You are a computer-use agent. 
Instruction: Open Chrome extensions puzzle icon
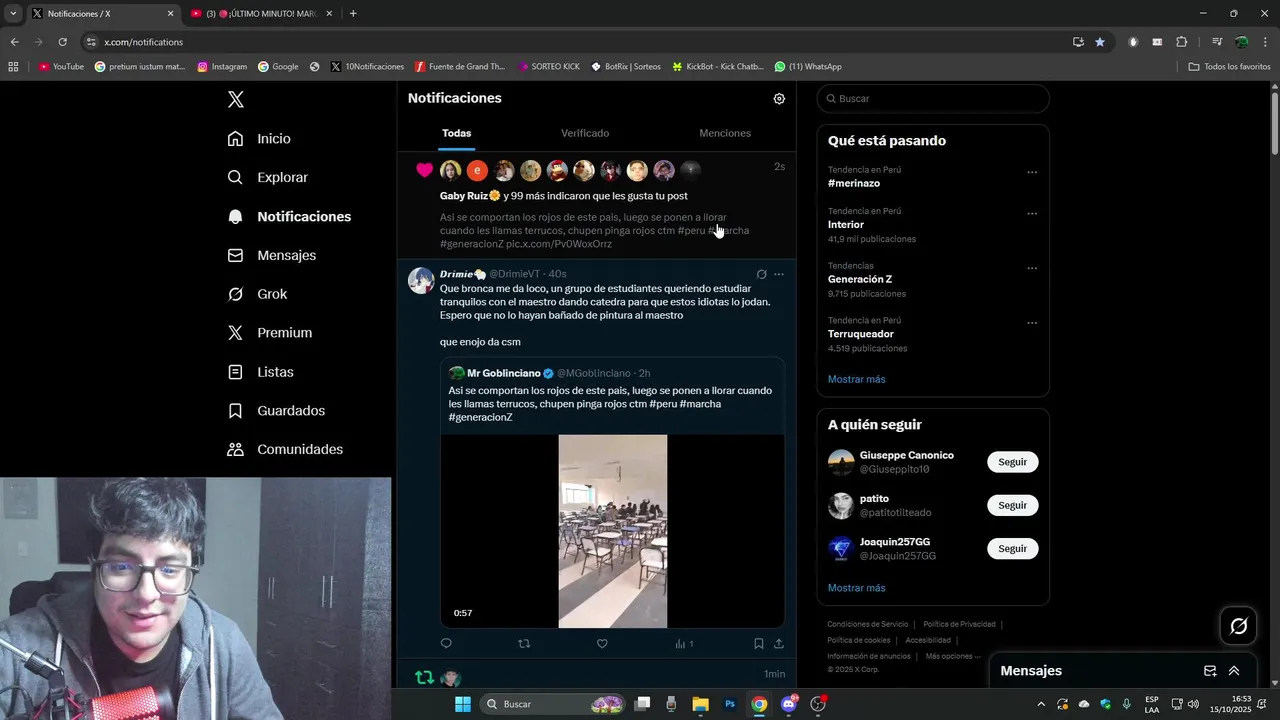coord(1181,42)
